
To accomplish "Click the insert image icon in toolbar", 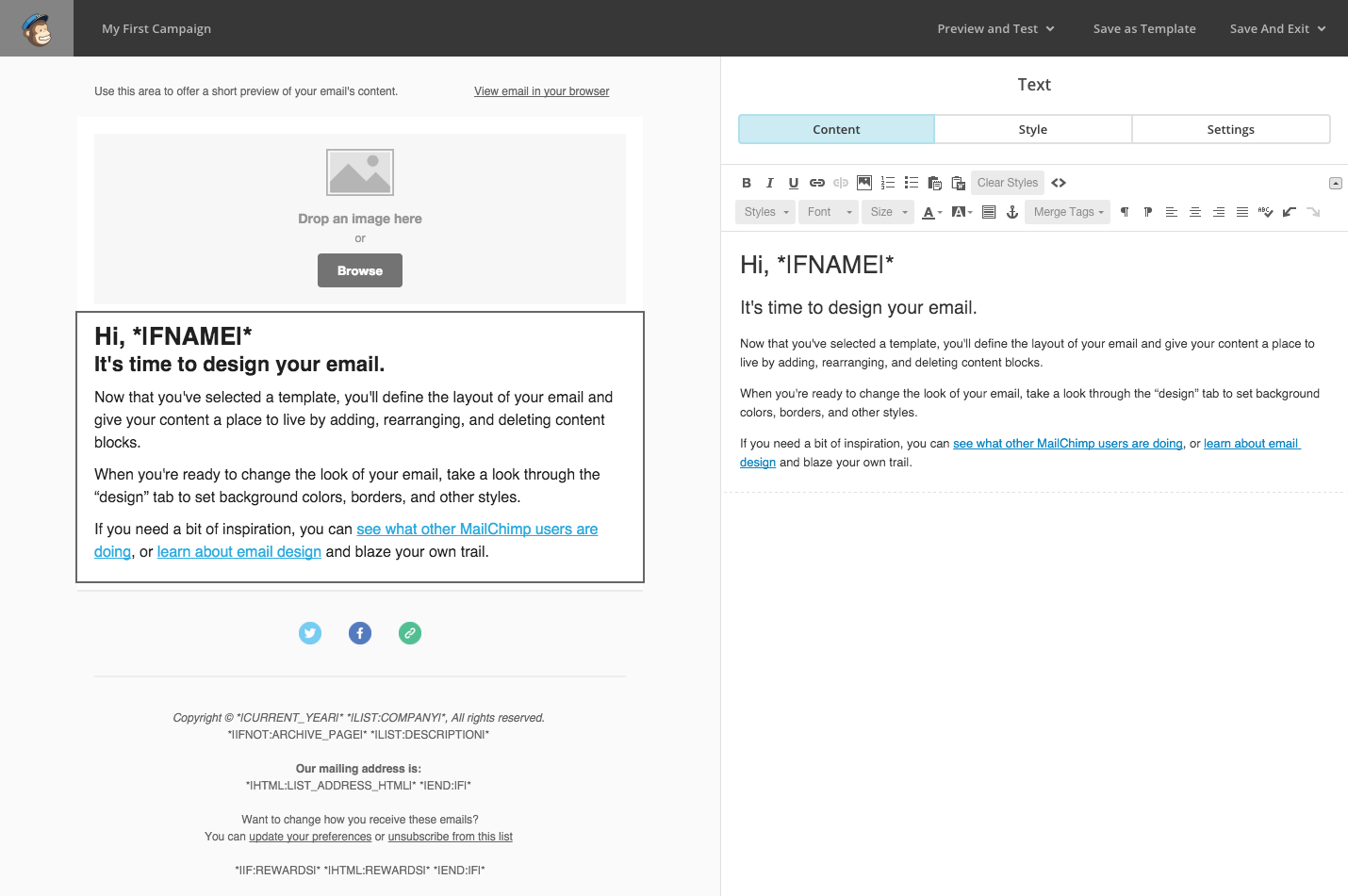I will (864, 183).
